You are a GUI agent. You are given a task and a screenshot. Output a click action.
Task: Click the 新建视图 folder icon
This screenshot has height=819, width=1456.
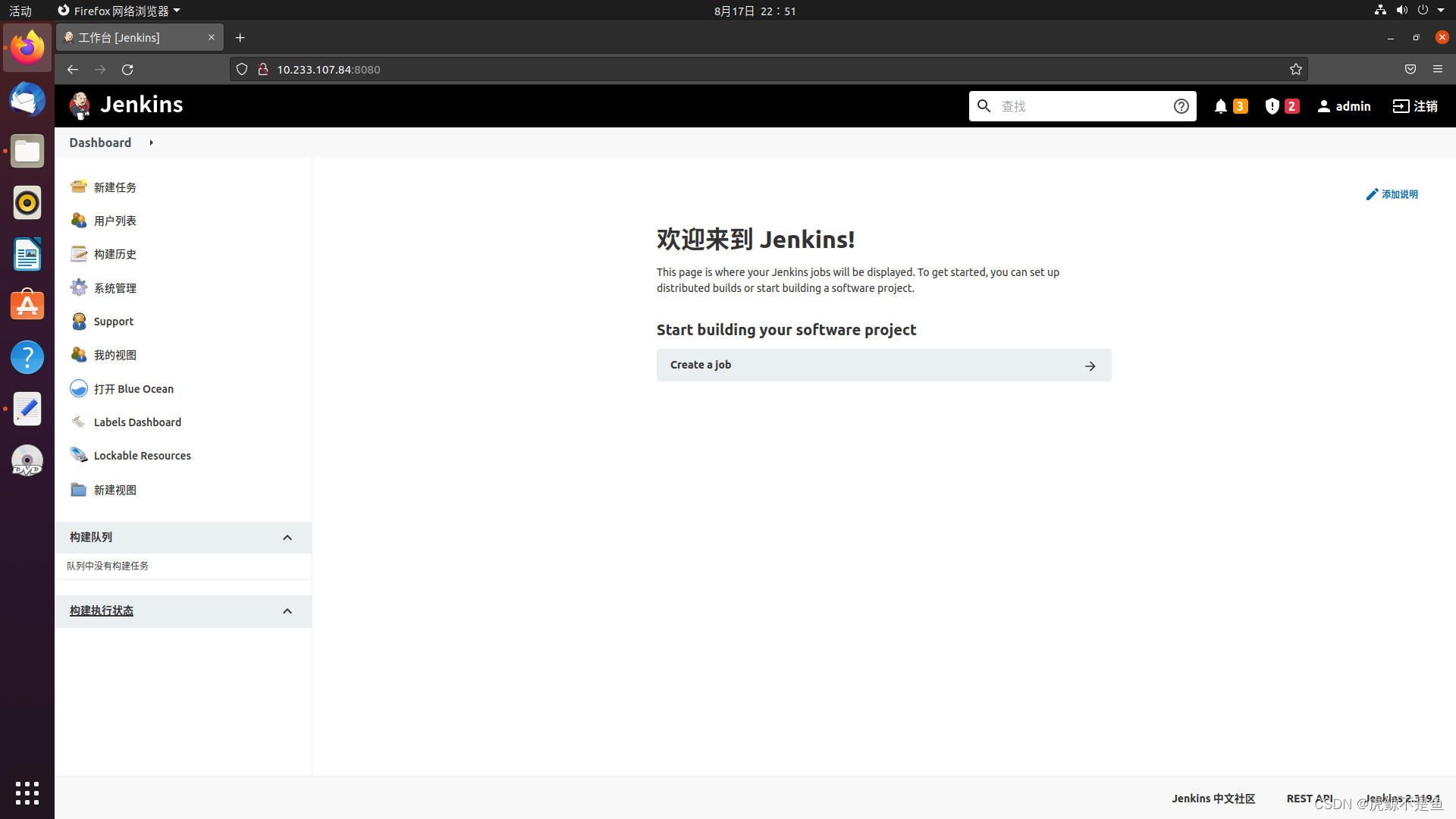pyautogui.click(x=79, y=489)
